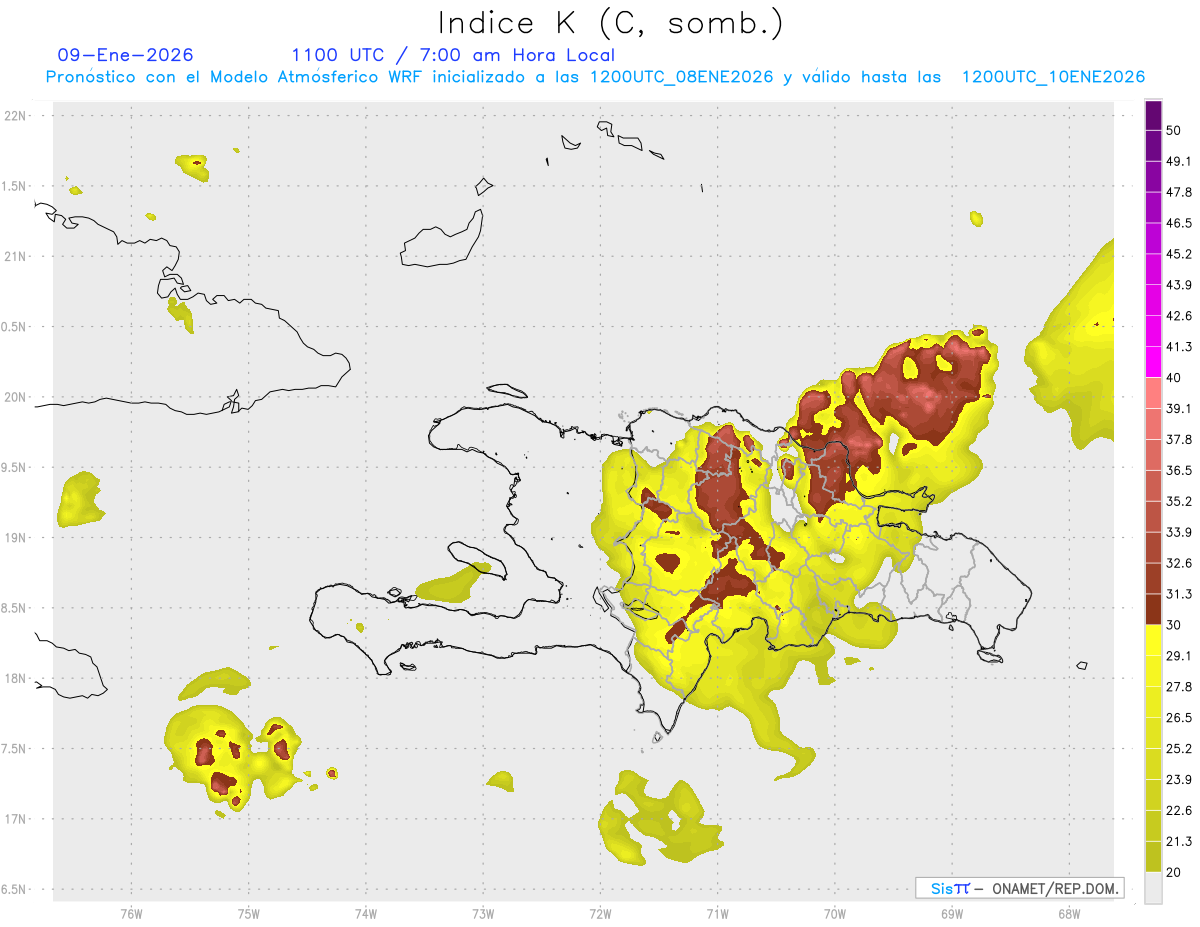The width and height of the screenshot is (1200, 927).
Task: Click the forecast description line starting "Pronostico con el Modelo"
Action: [595, 77]
